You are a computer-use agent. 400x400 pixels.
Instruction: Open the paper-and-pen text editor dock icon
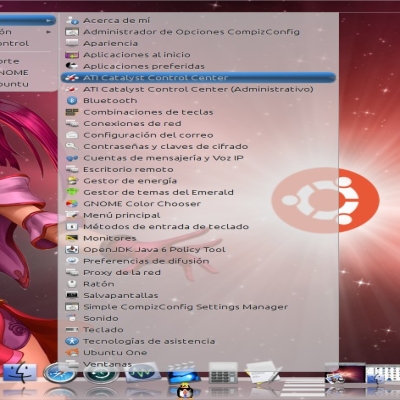tap(263, 373)
